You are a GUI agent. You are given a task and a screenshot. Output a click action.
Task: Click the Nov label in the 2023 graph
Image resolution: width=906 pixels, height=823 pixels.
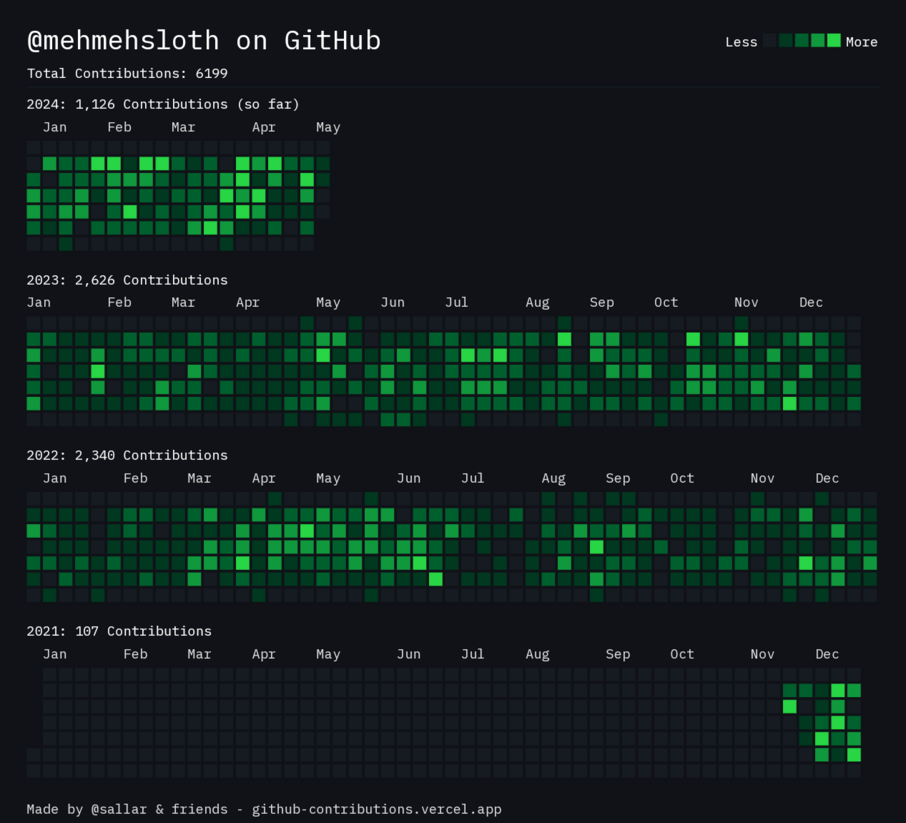tap(747, 302)
